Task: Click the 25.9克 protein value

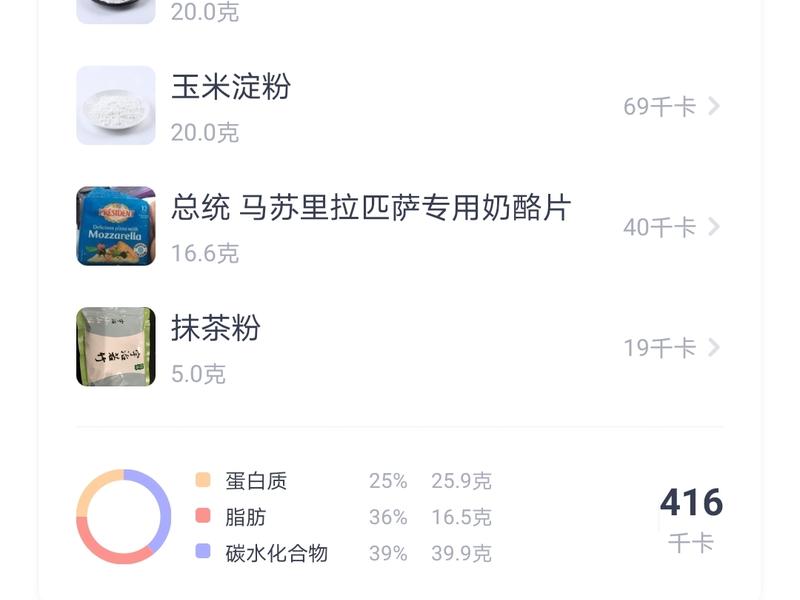Action: [x=462, y=478]
